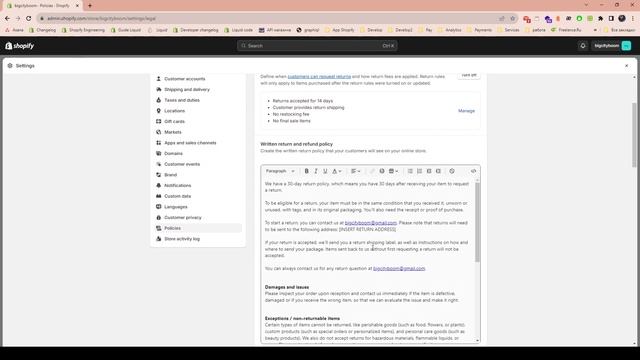Viewport: 640px width, 360px height.
Task: Close the Settings panel
Action: click(x=627, y=66)
